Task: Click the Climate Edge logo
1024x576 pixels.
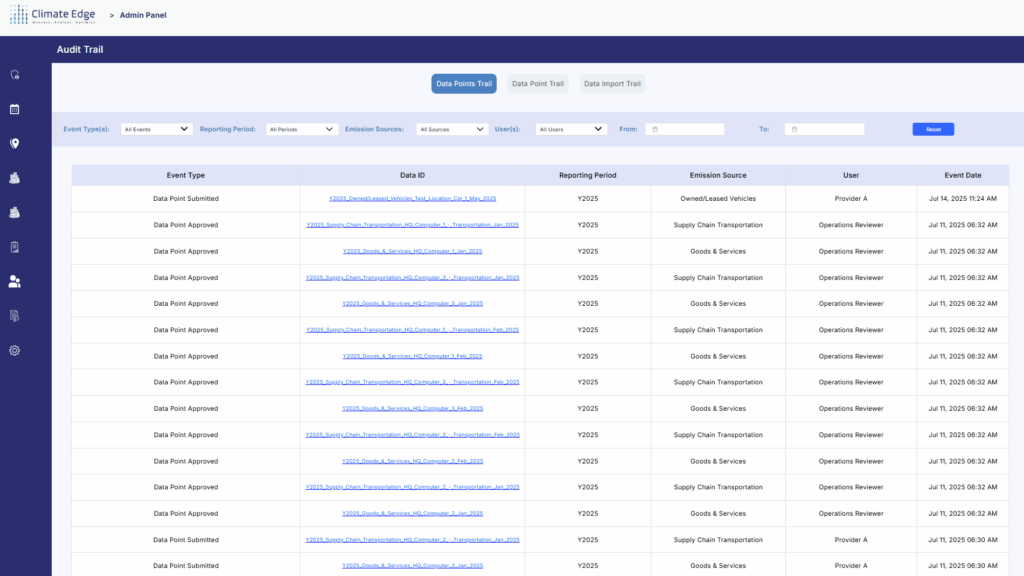Action: click(x=51, y=15)
